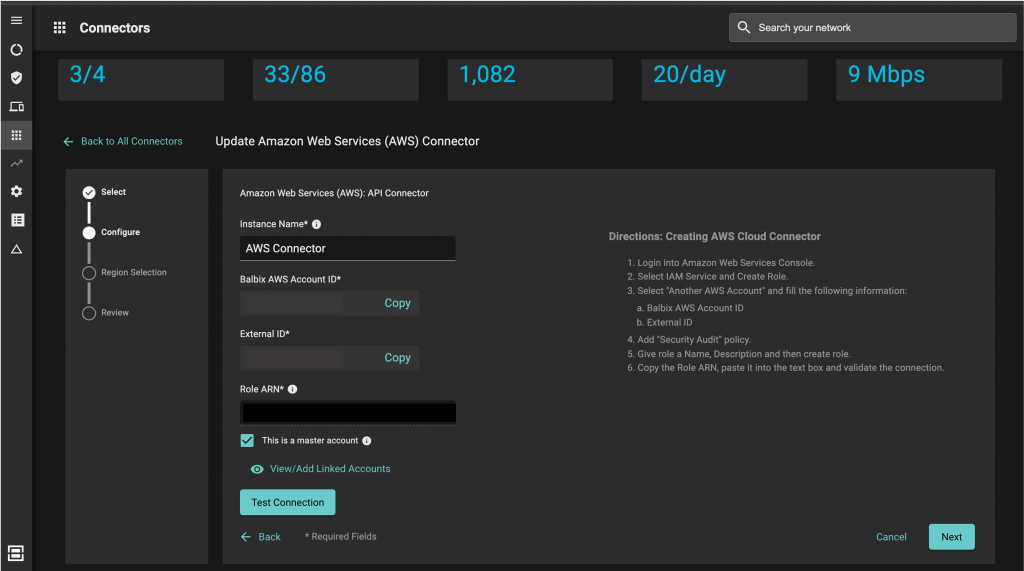Viewport: 1024px width, 571px height.
Task: Go back to All Connectors
Action: click(123, 141)
